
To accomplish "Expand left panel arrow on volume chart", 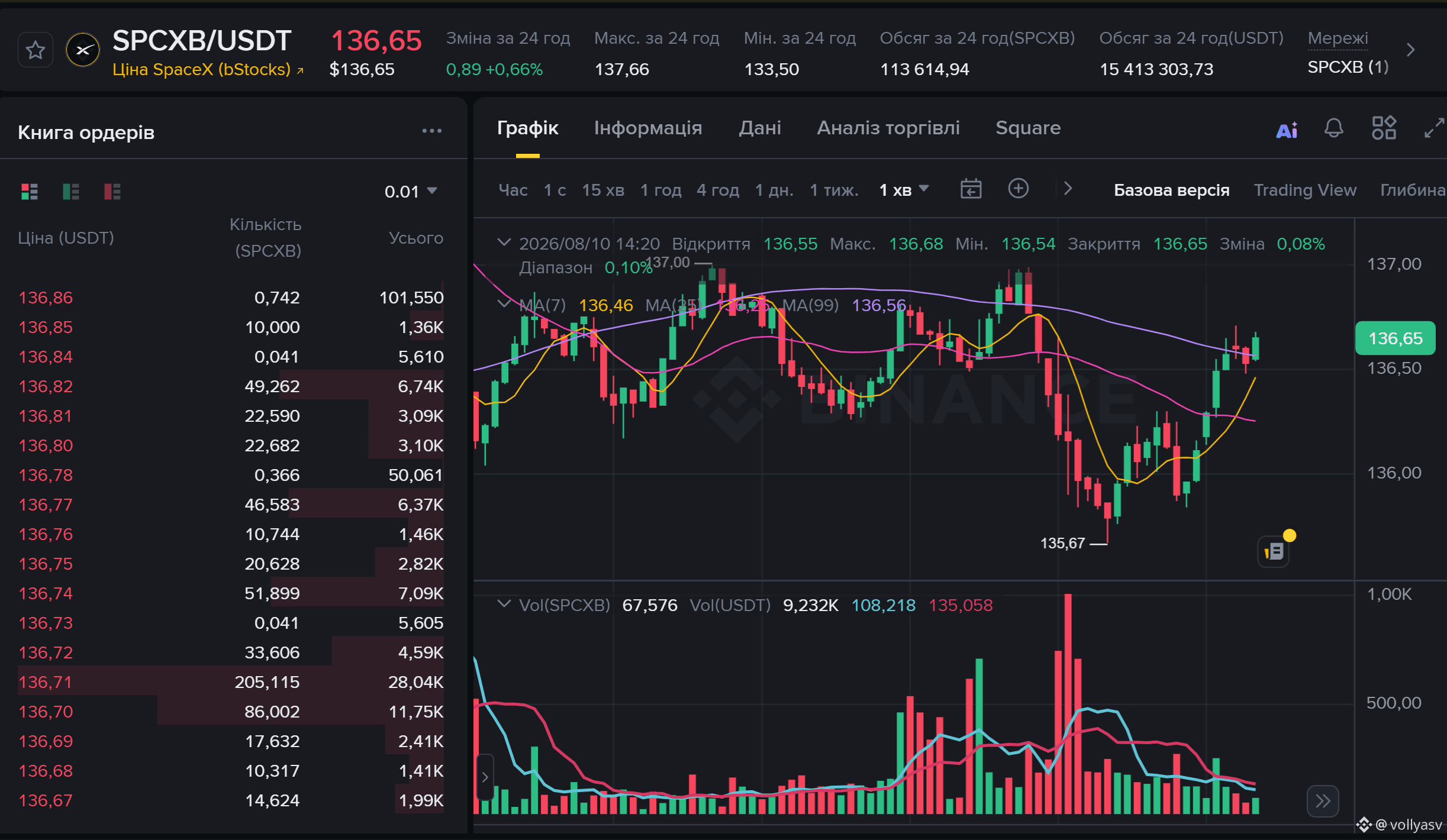I will [x=485, y=777].
